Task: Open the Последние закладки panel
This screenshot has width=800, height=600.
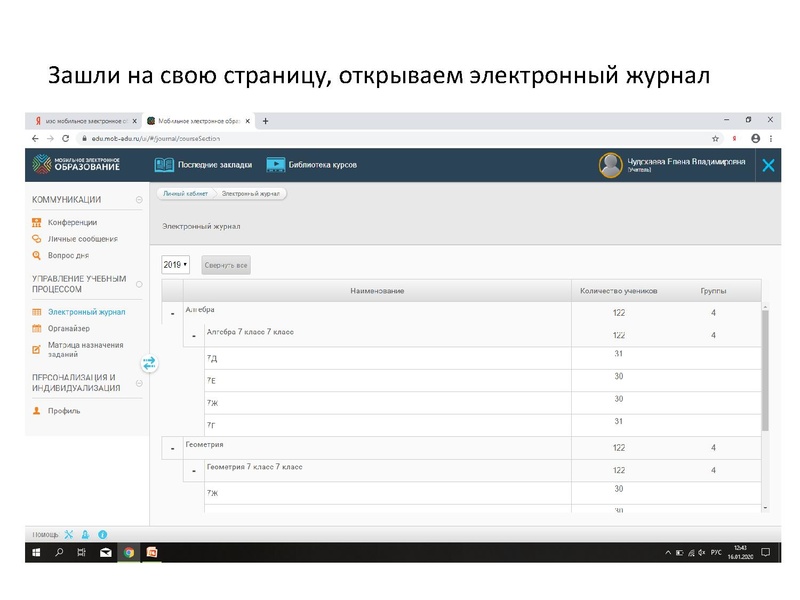Action: pos(216,163)
